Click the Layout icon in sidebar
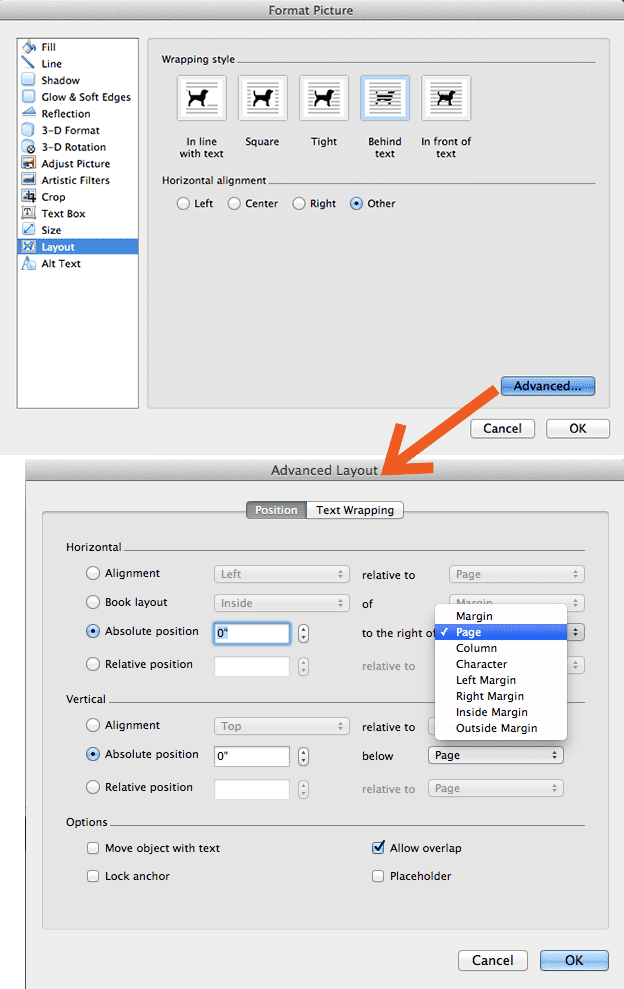Viewport: 624px width, 989px height. (28, 247)
